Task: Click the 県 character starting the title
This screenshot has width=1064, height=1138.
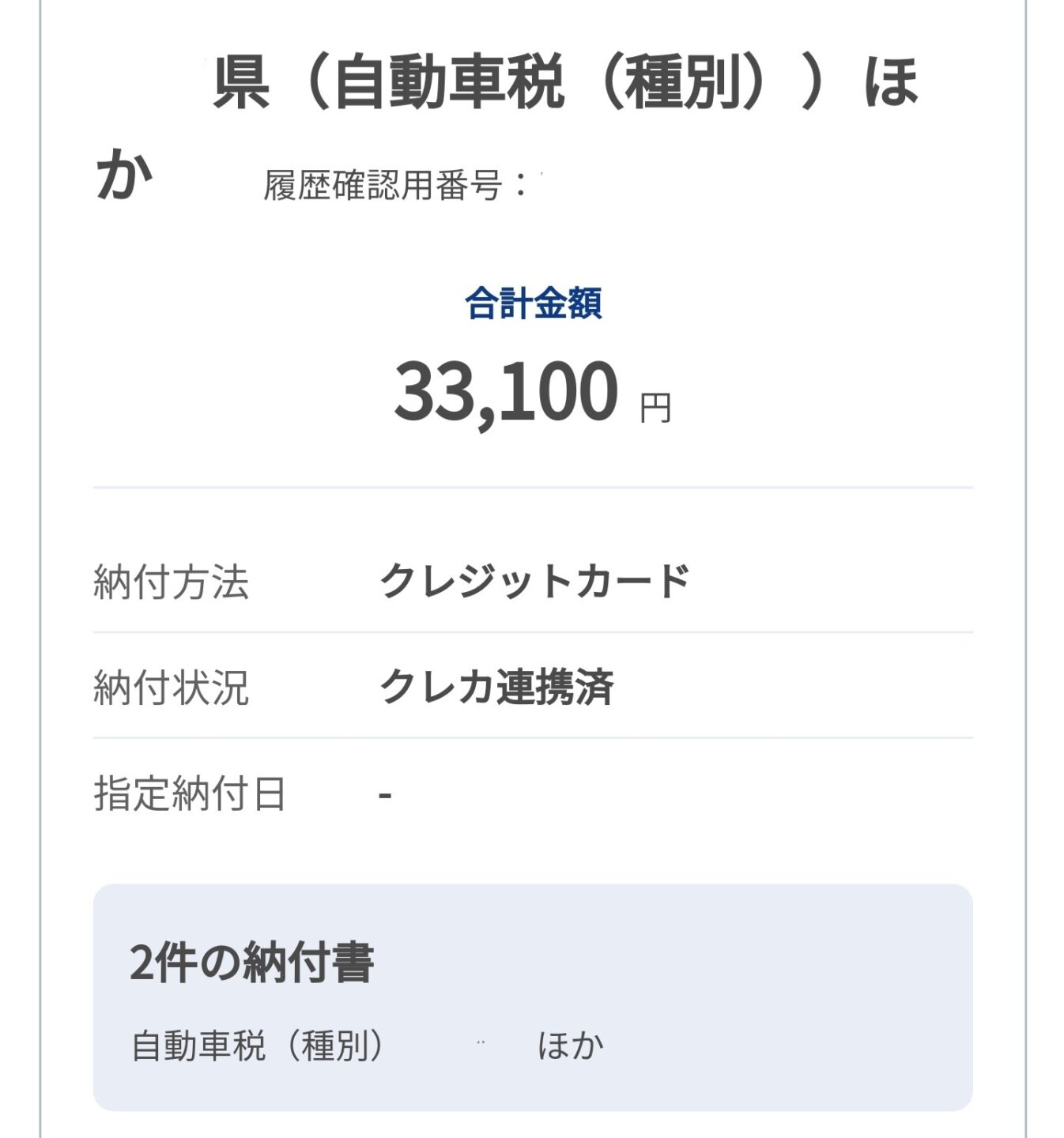Action: pos(242,83)
